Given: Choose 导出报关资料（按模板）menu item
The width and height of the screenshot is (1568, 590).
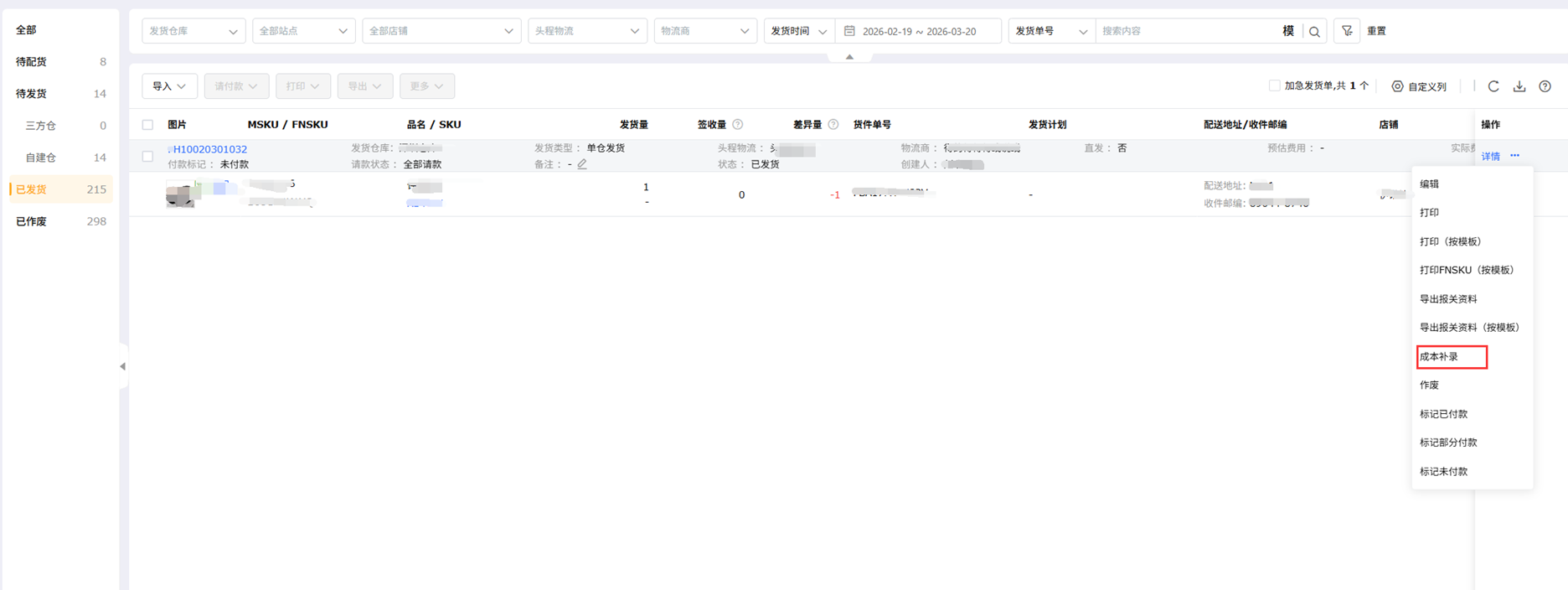Looking at the screenshot, I should click(x=1472, y=328).
